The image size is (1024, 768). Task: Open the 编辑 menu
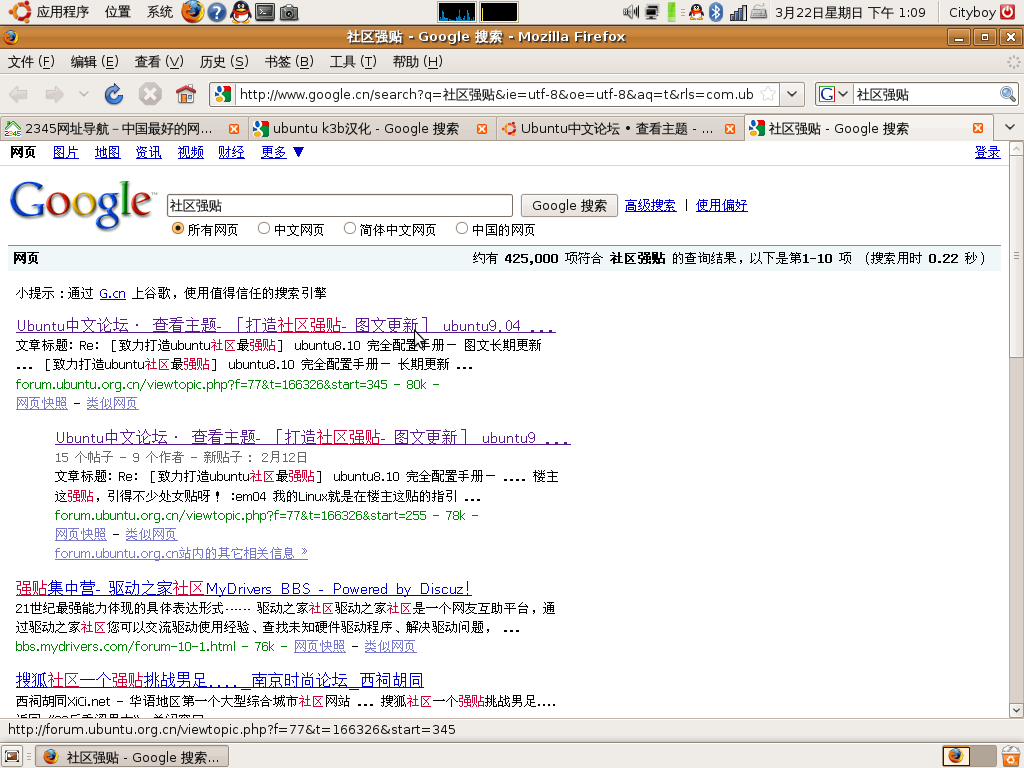(x=95, y=61)
